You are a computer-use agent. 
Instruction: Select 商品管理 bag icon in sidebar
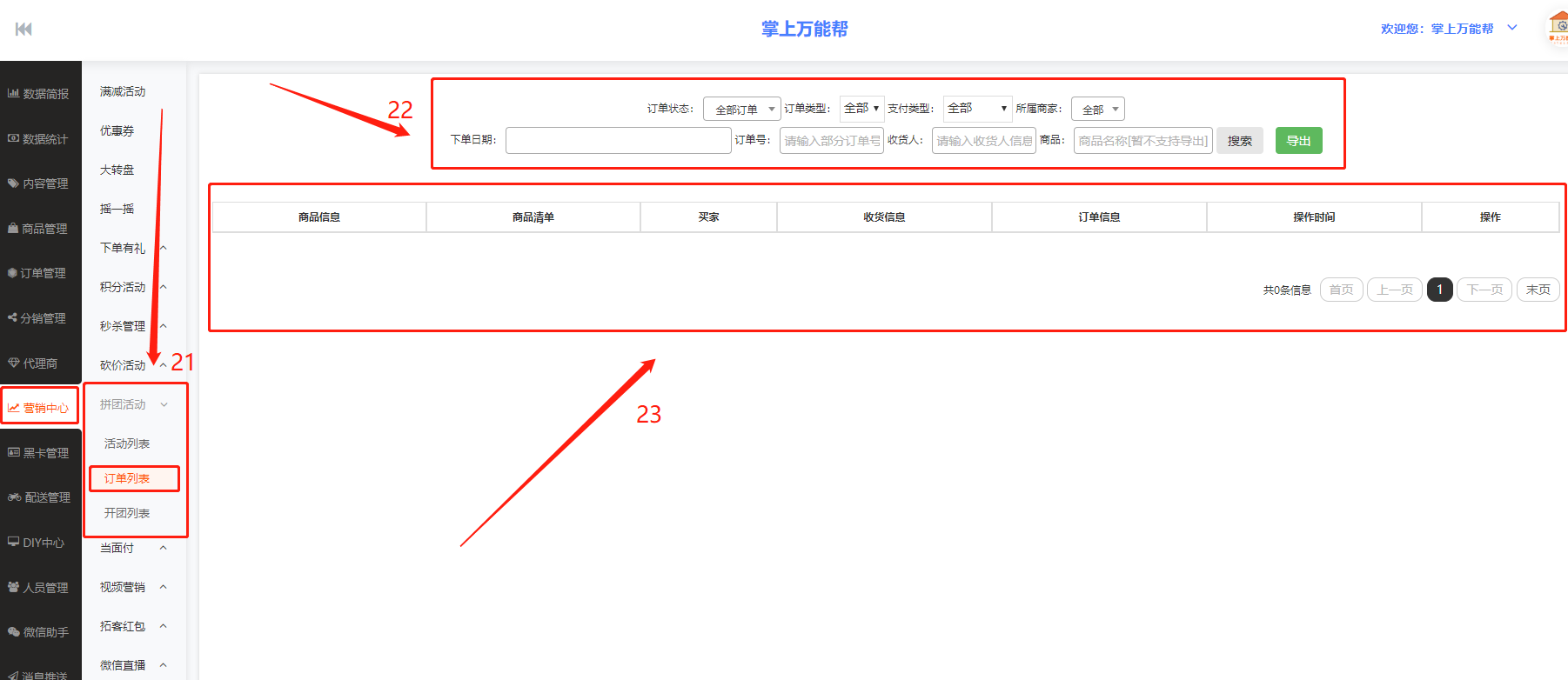point(13,229)
